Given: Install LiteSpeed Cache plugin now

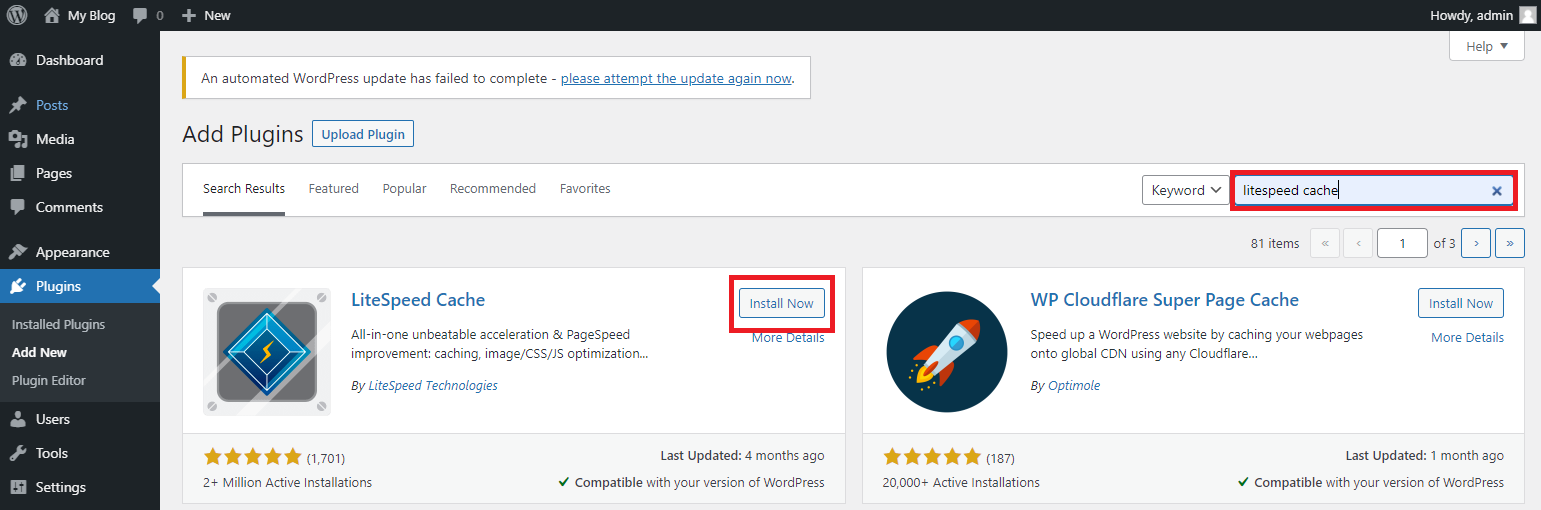Looking at the screenshot, I should [x=782, y=303].
